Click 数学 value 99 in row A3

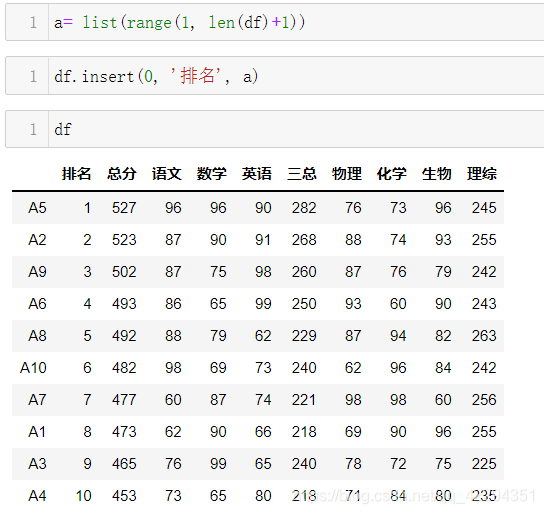click(x=218, y=464)
